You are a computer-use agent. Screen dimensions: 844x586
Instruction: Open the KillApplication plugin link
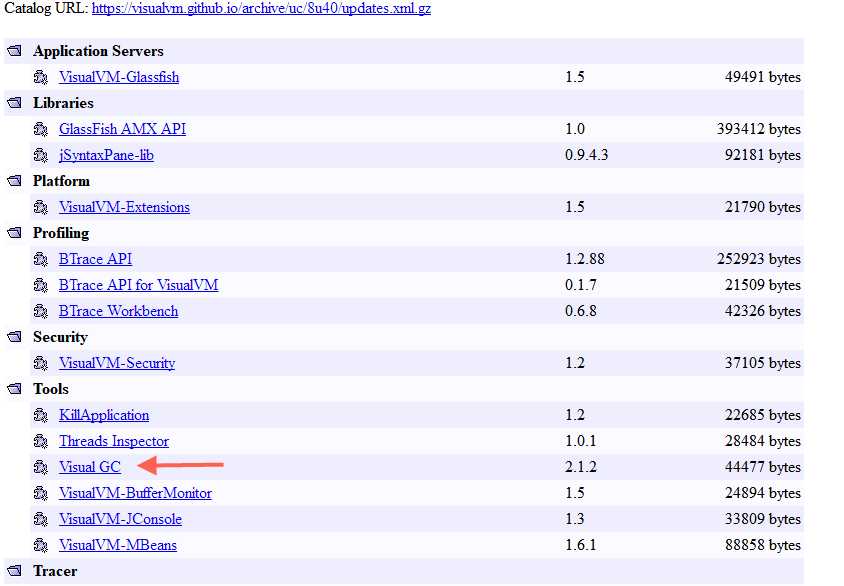pos(104,415)
